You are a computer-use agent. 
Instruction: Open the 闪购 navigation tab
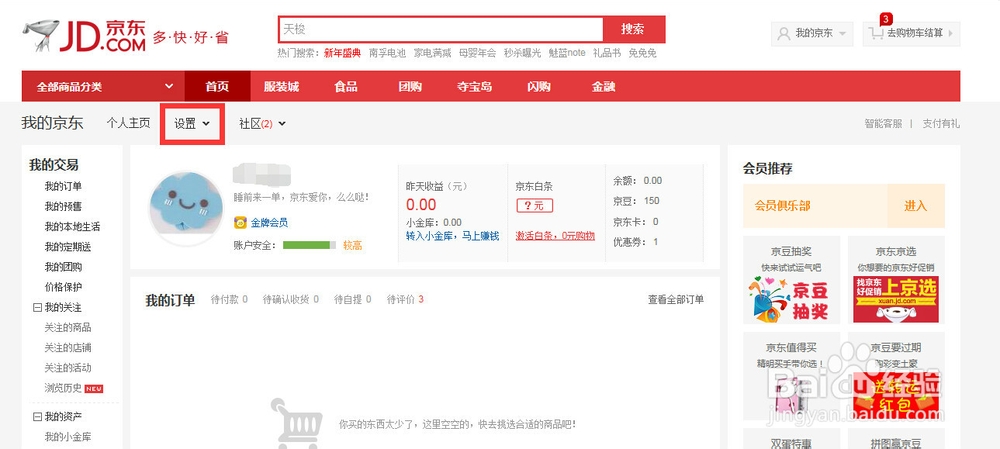(539, 87)
